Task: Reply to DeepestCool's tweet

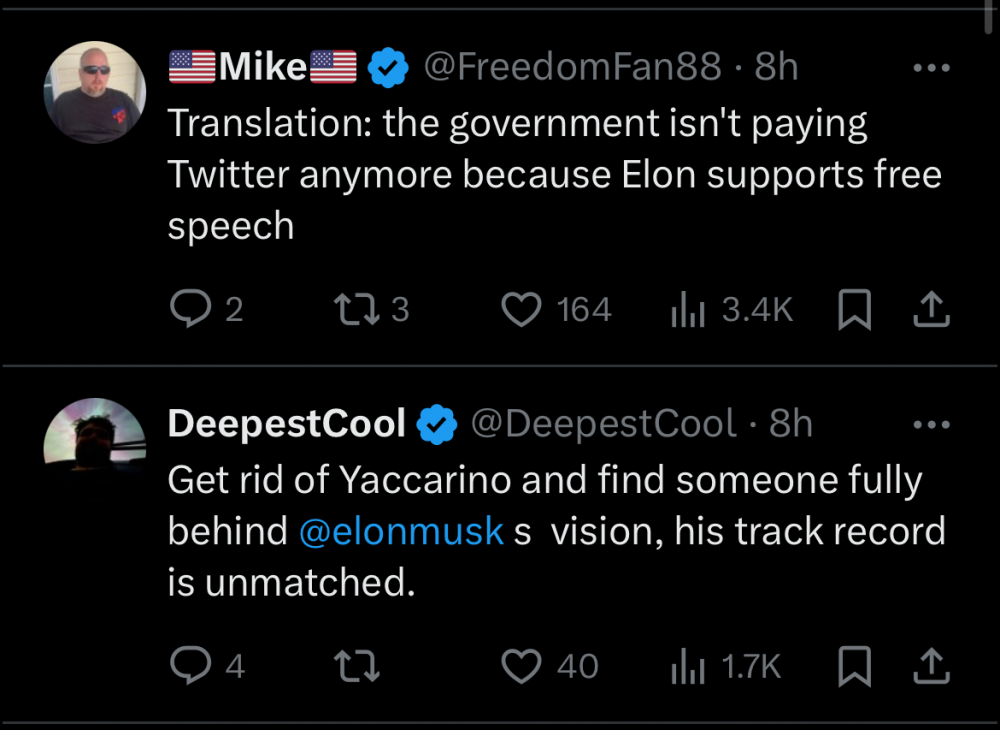Action: 189,666
